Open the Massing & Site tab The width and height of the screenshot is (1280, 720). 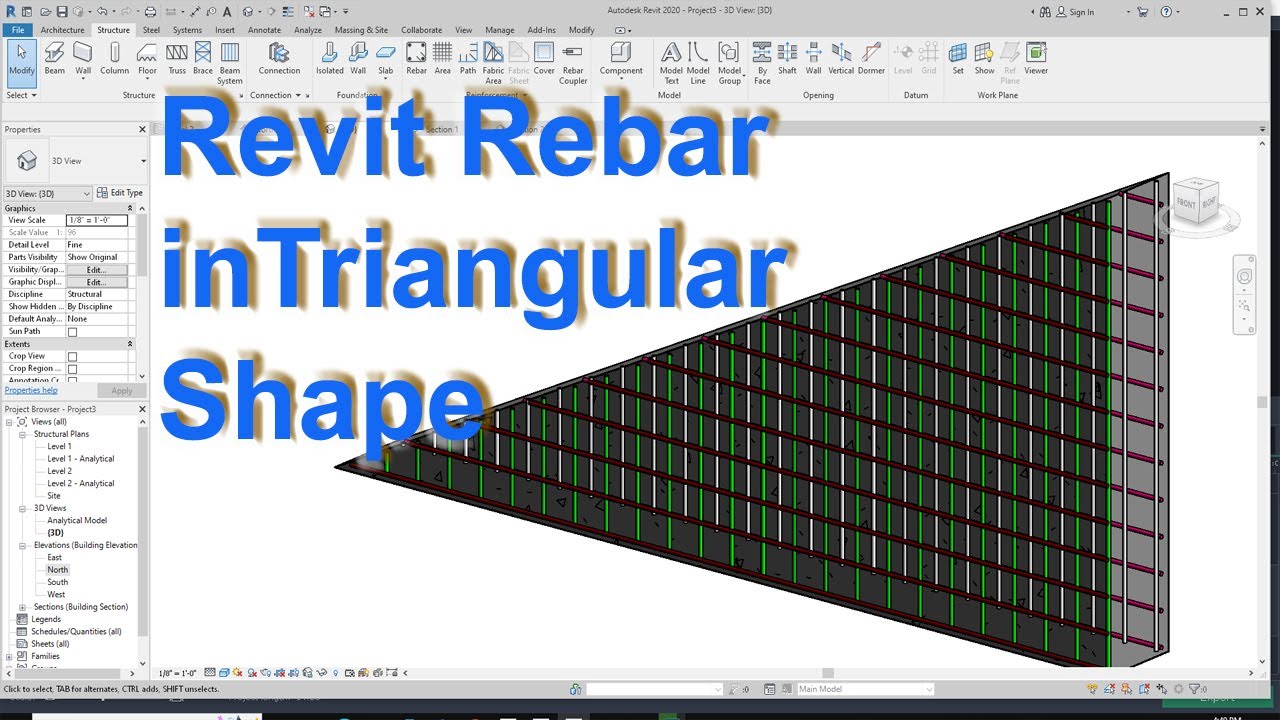[x=361, y=30]
